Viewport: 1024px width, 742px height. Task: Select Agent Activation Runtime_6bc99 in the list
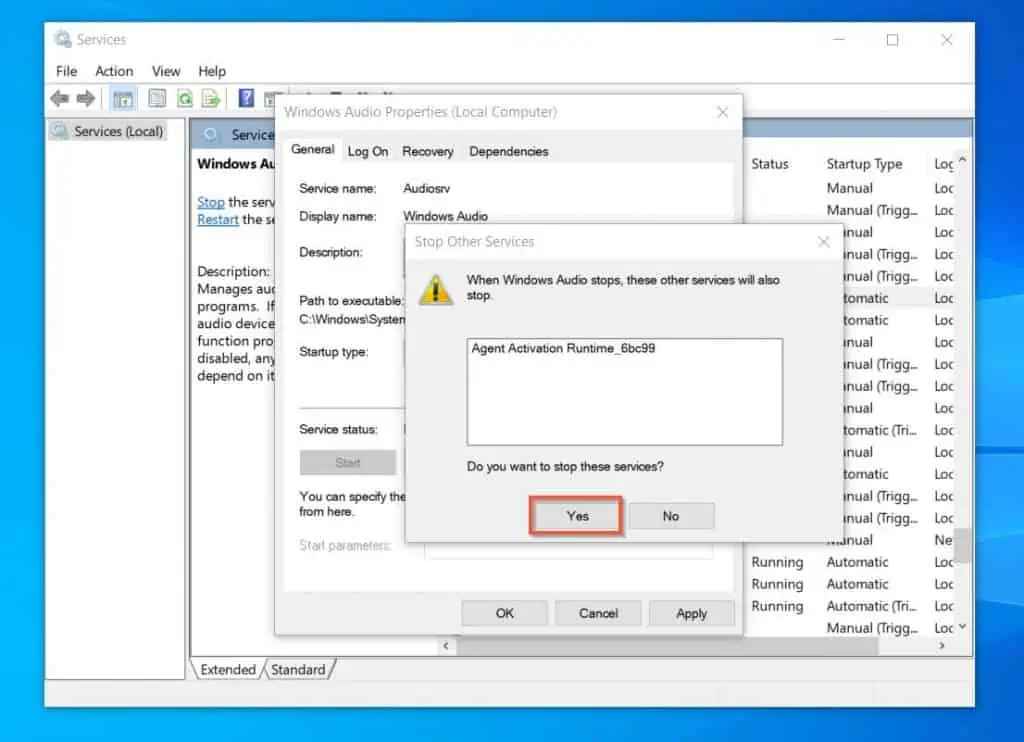pos(563,348)
